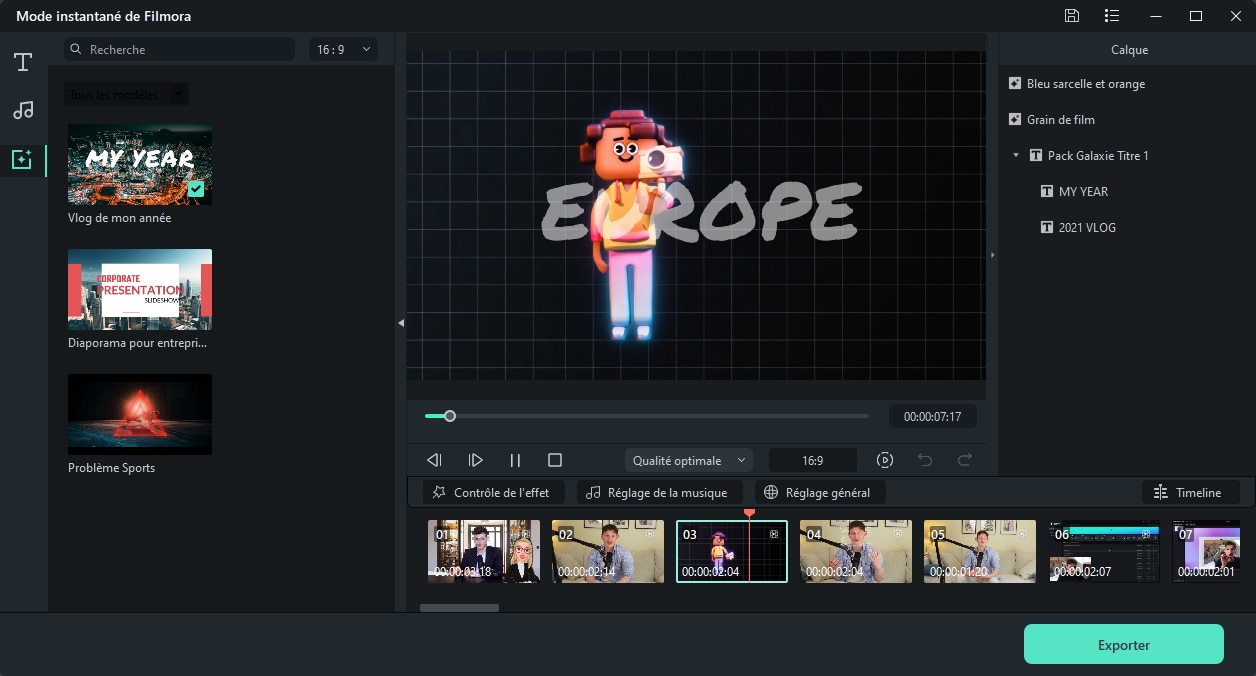The height and width of the screenshot is (676, 1256).
Task: Select the MY YEAR text layer
Action: (1084, 192)
